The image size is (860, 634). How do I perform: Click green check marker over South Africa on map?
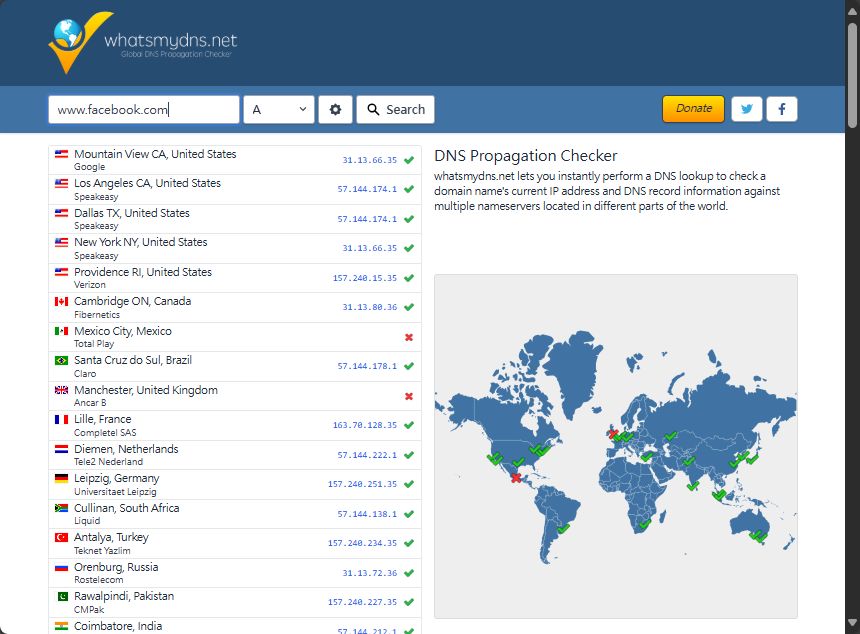pyautogui.click(x=644, y=523)
